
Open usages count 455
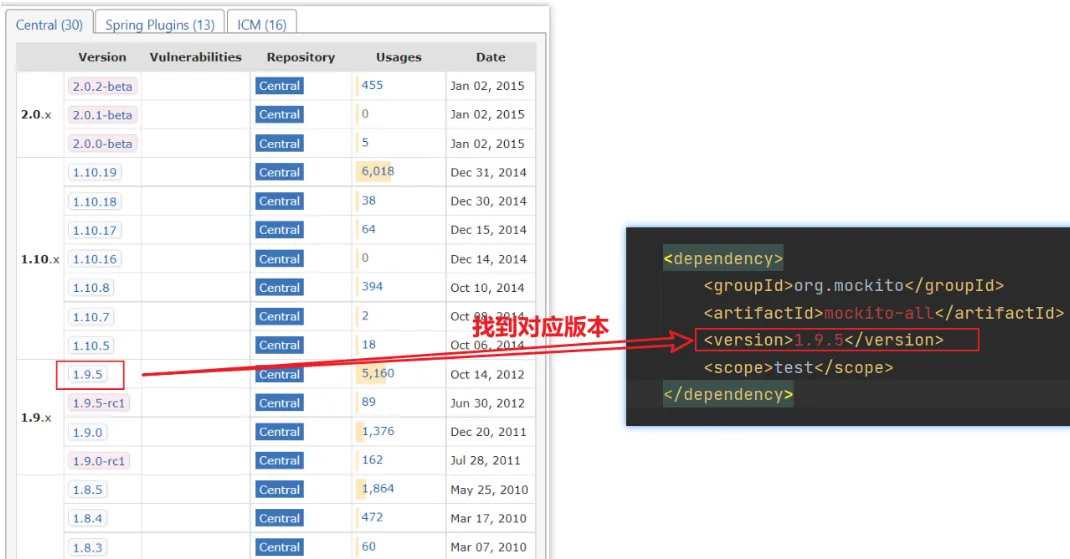pos(372,85)
